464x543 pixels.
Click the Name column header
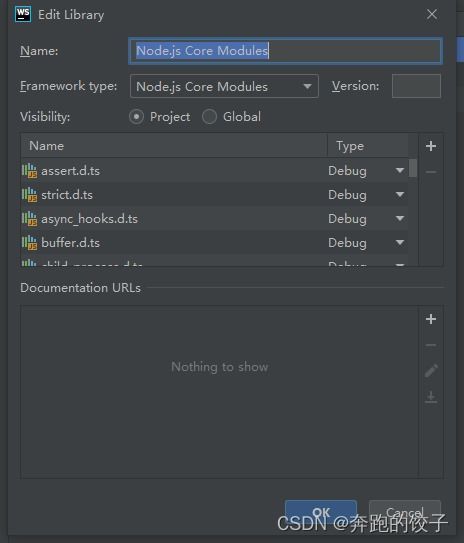[x=174, y=146]
